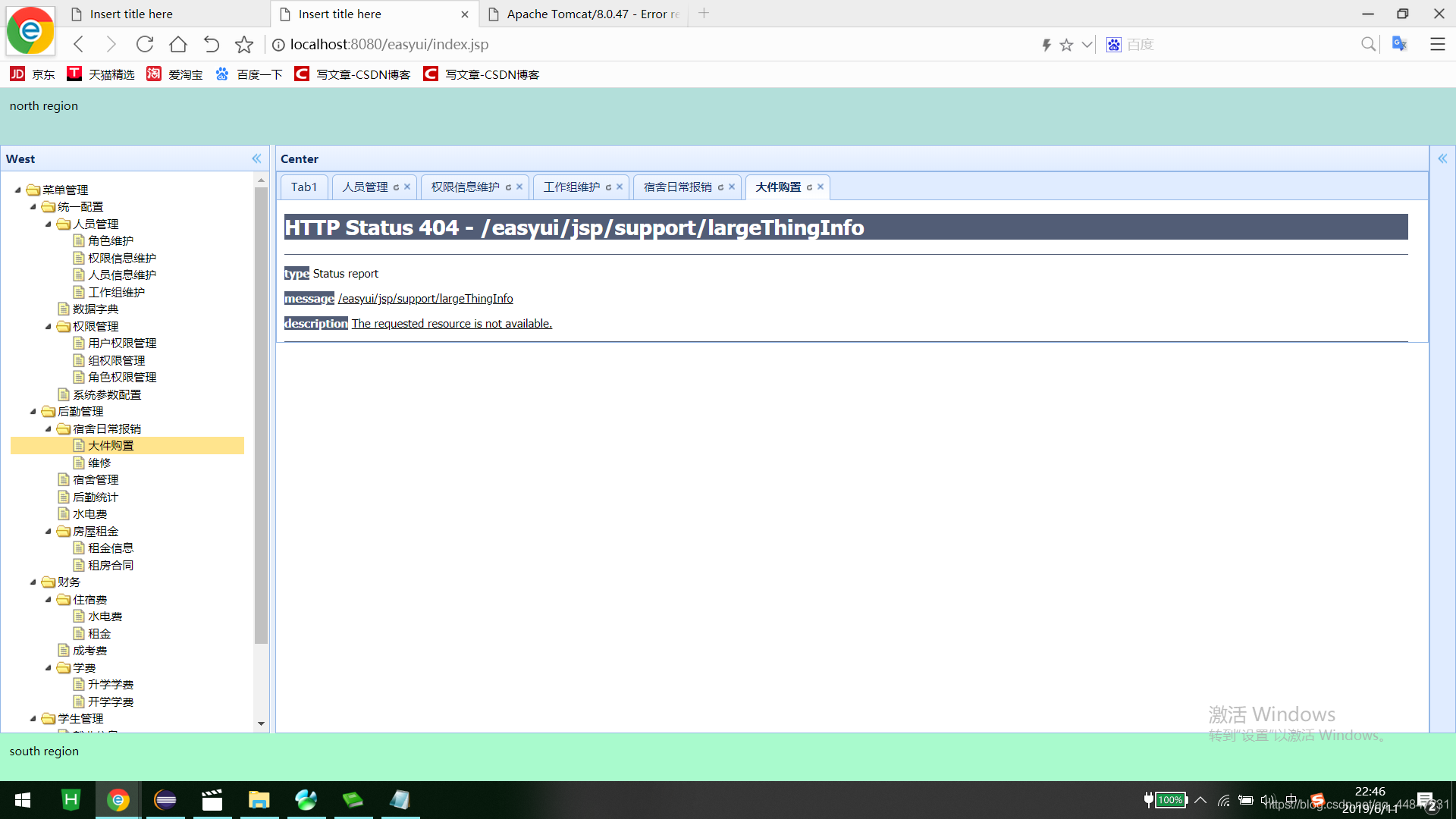1456x819 pixels.
Task: Select 用户权限管理 tree item
Action: click(x=122, y=343)
